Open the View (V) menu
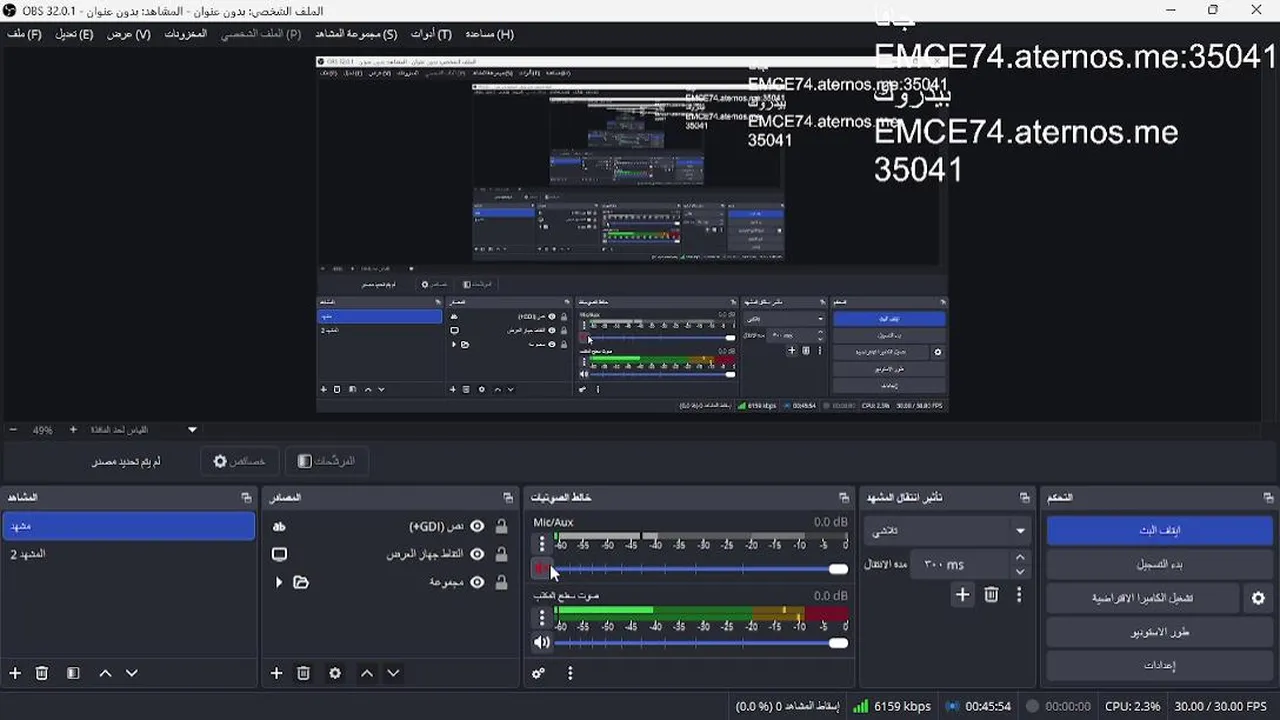 pos(129,34)
